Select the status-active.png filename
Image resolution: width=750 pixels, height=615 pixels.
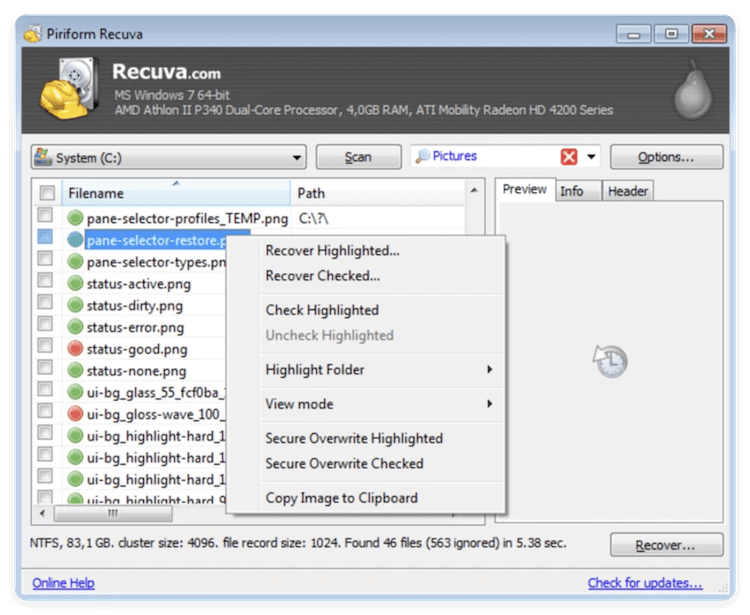(139, 284)
